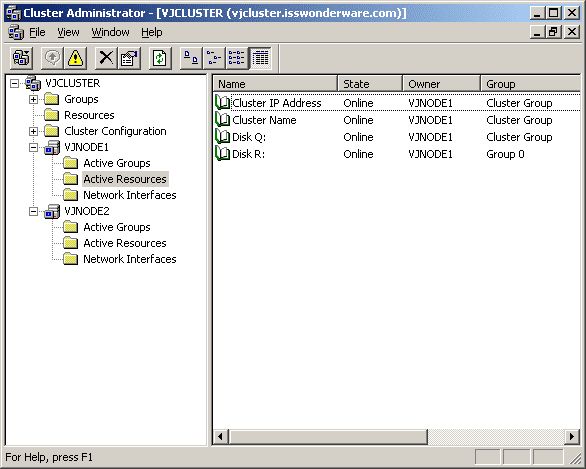Switch to Large Icons view
Image resolution: width=586 pixels, height=469 pixels.
coord(191,58)
